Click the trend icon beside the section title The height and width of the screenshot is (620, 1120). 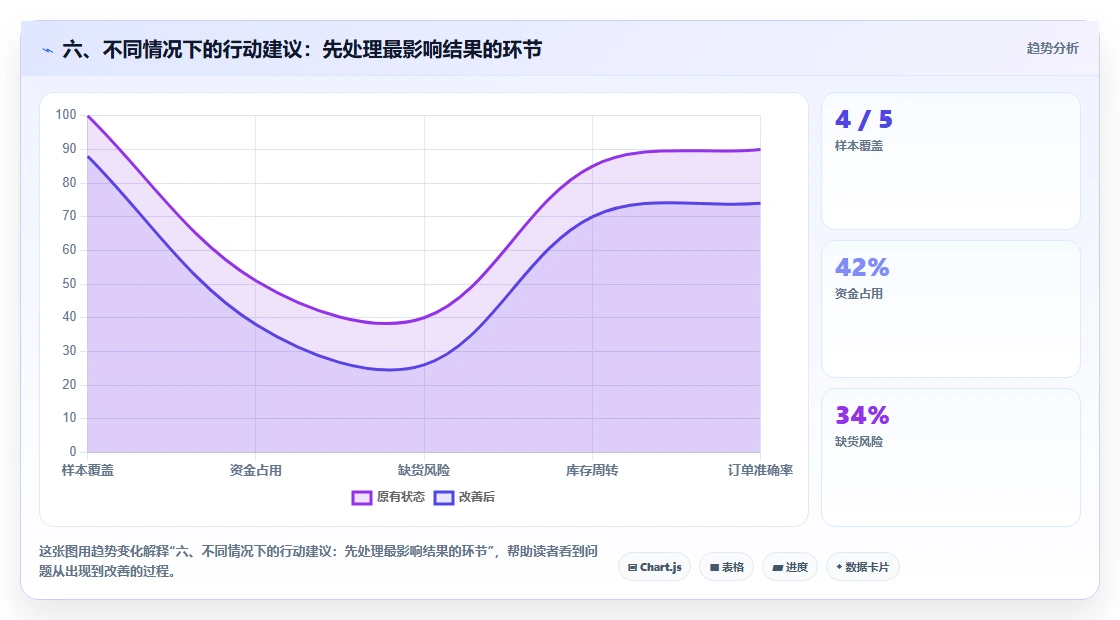coord(48,50)
